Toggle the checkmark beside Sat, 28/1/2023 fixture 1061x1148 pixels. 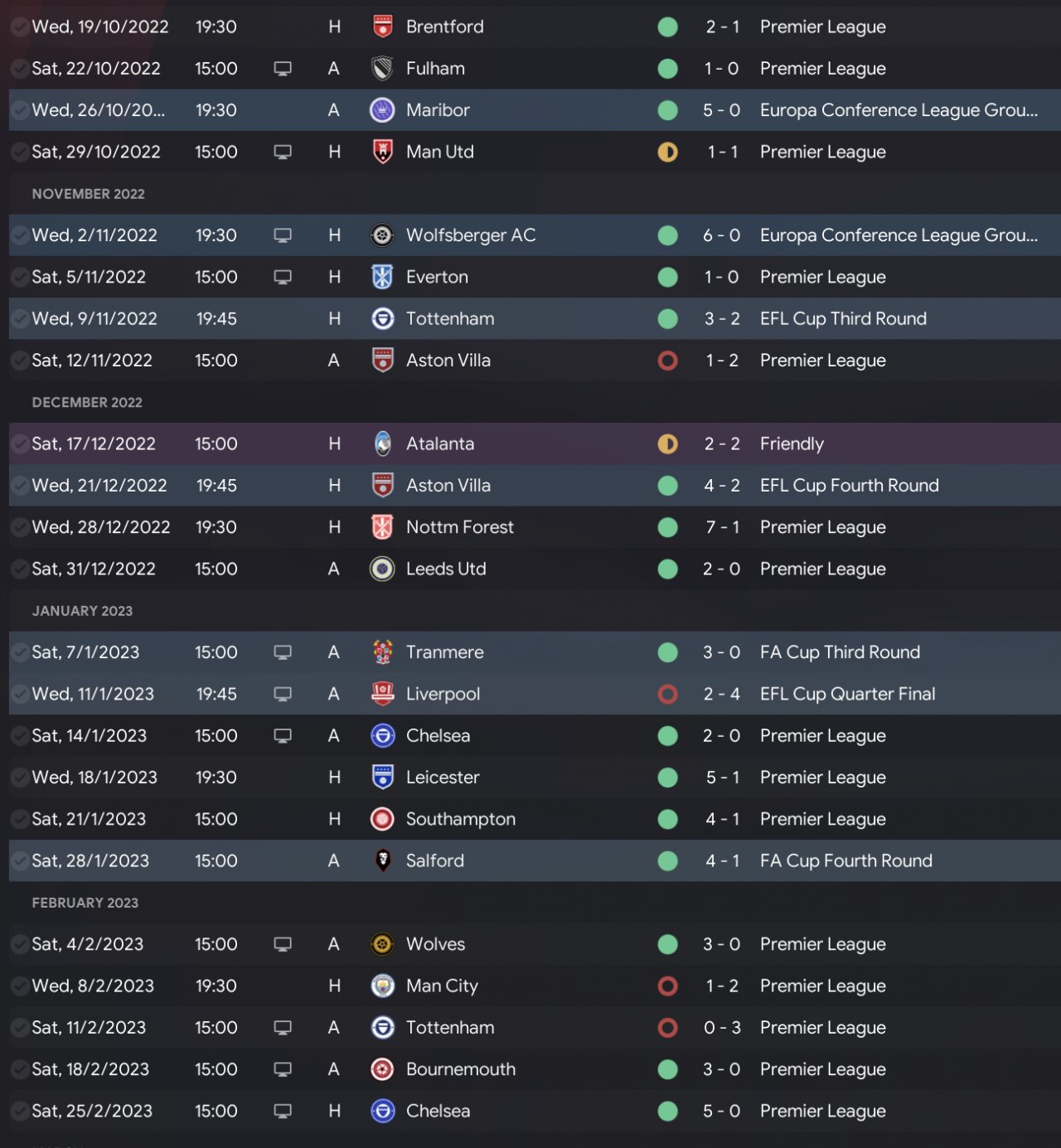(19, 861)
